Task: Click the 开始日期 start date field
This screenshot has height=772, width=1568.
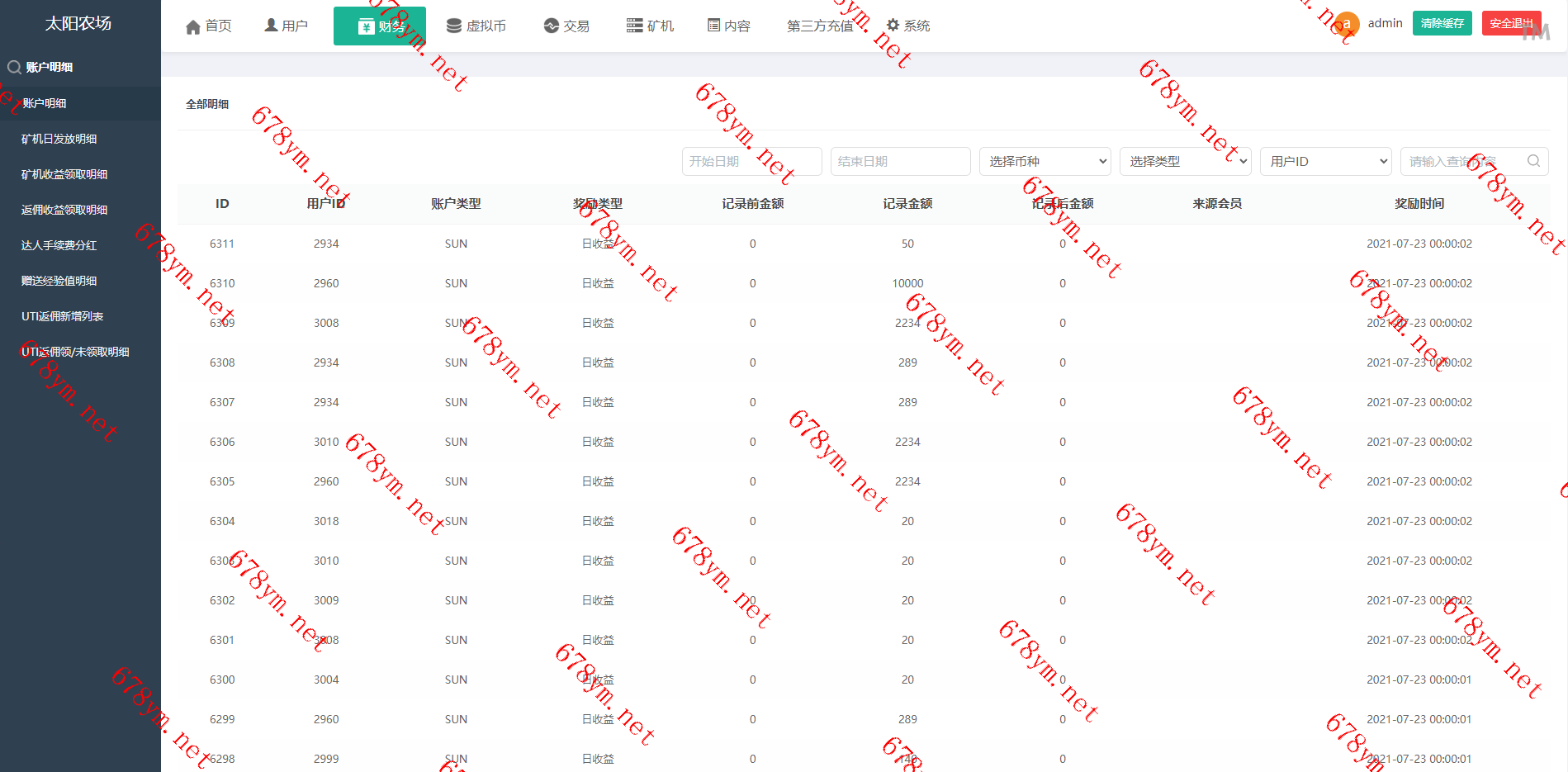Action: 751,162
